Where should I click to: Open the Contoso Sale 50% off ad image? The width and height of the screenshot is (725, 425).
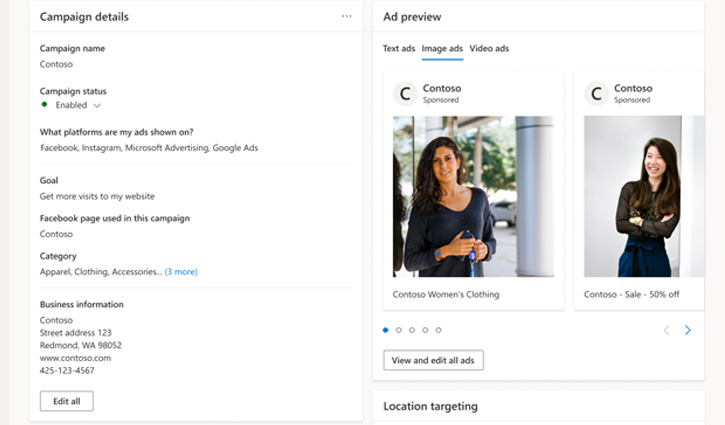(x=632, y=196)
